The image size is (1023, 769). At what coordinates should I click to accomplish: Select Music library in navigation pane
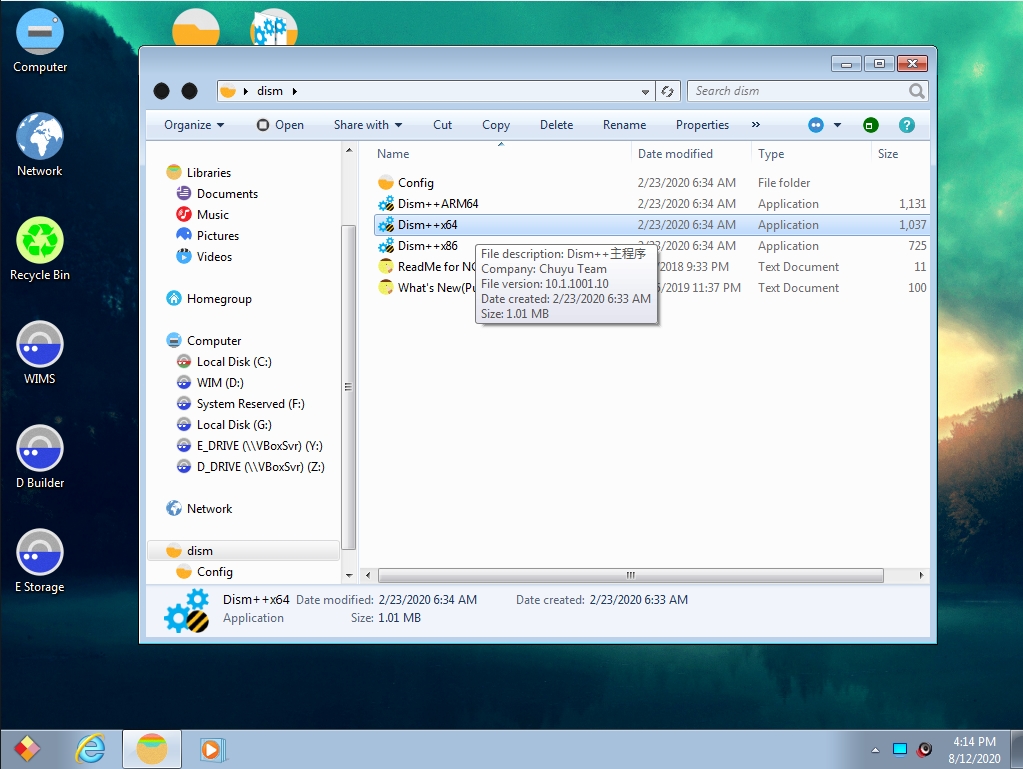213,215
